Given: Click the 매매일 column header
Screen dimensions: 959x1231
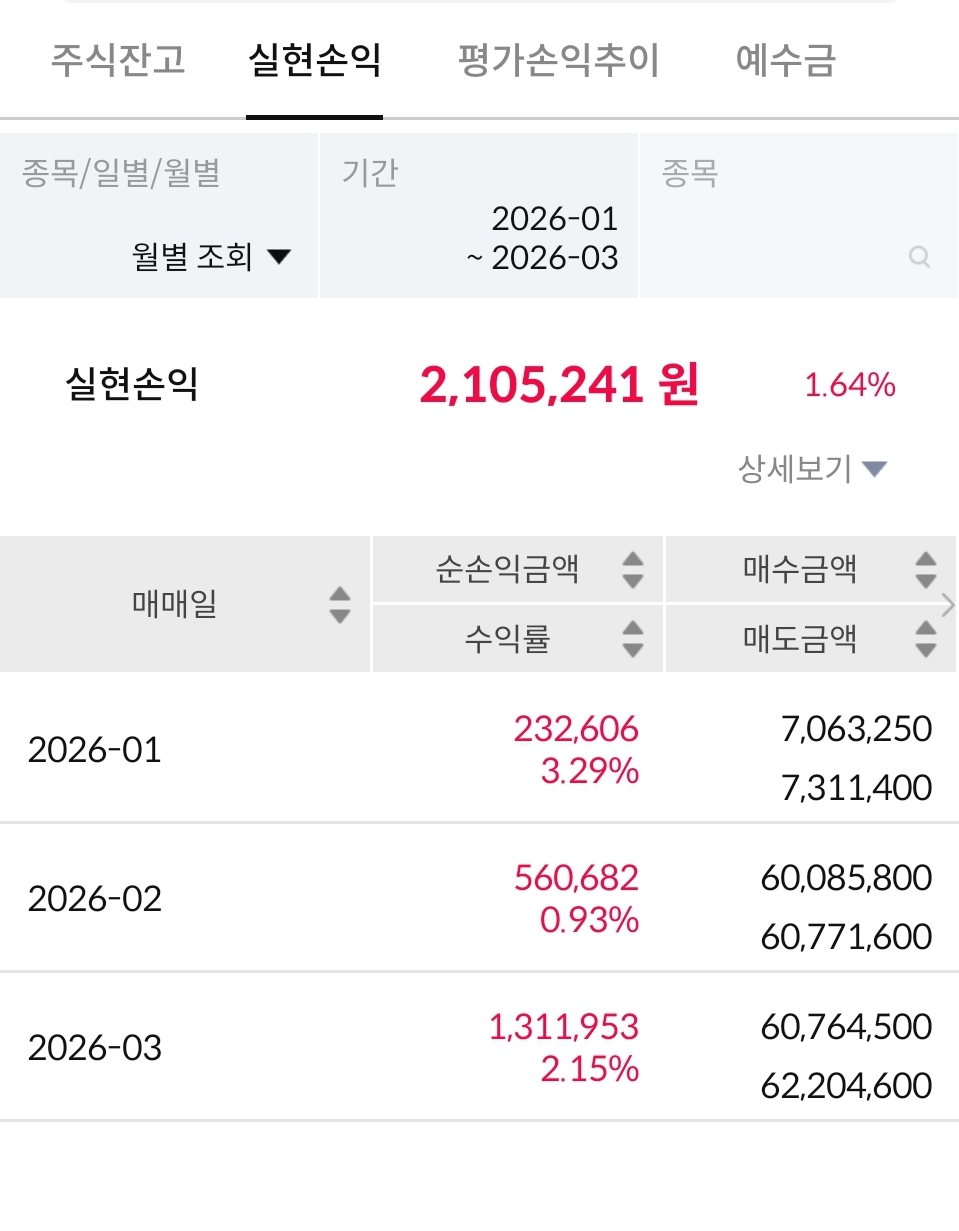Looking at the screenshot, I should (x=175, y=604).
